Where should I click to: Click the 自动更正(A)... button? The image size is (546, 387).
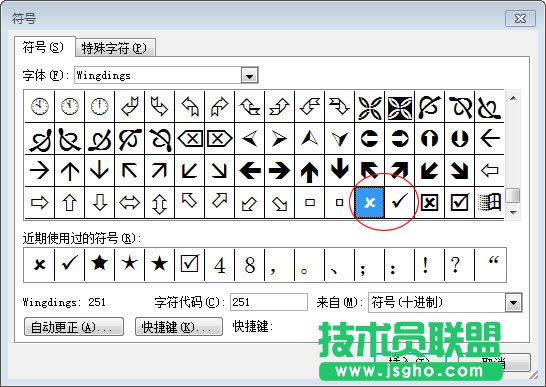click(x=74, y=327)
